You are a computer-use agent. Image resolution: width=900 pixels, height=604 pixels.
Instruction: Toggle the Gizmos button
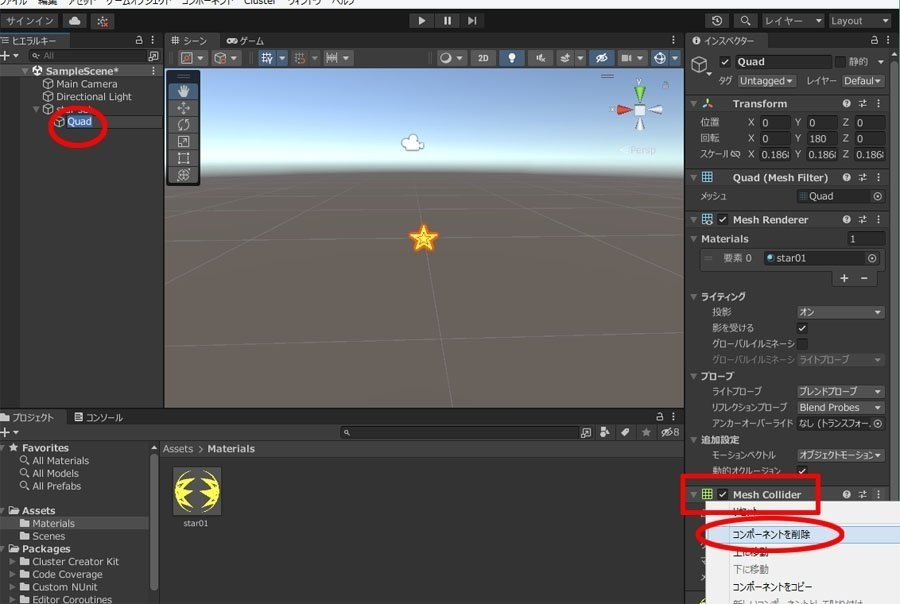coord(660,58)
